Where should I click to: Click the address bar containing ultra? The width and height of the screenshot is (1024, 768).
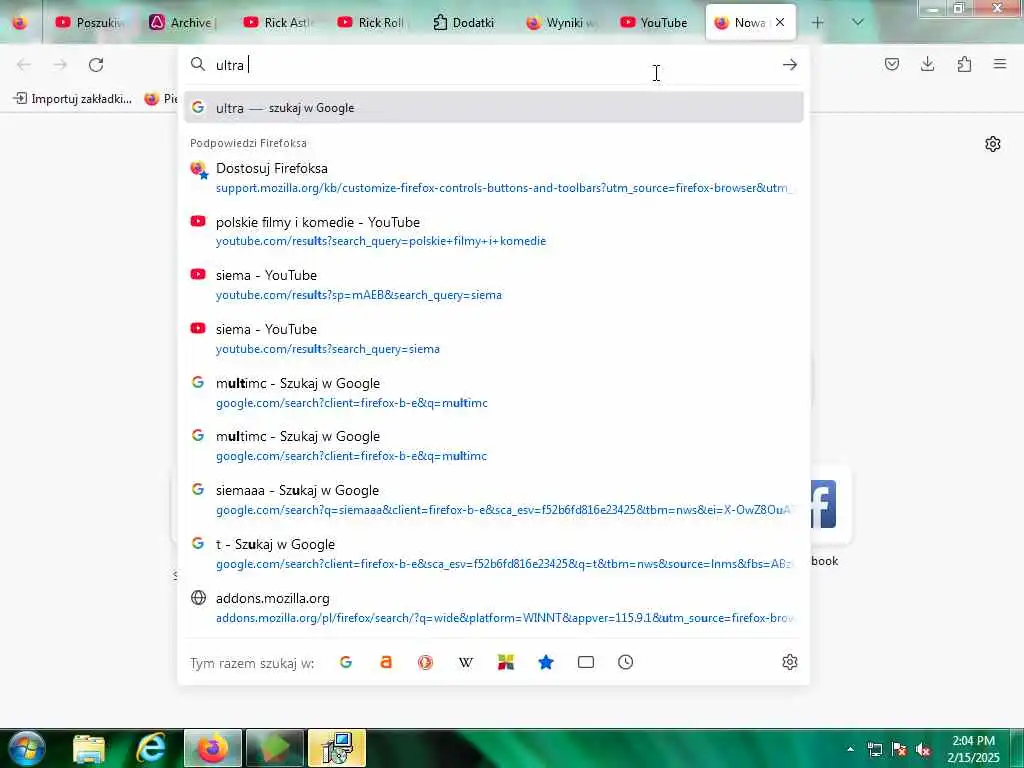493,65
